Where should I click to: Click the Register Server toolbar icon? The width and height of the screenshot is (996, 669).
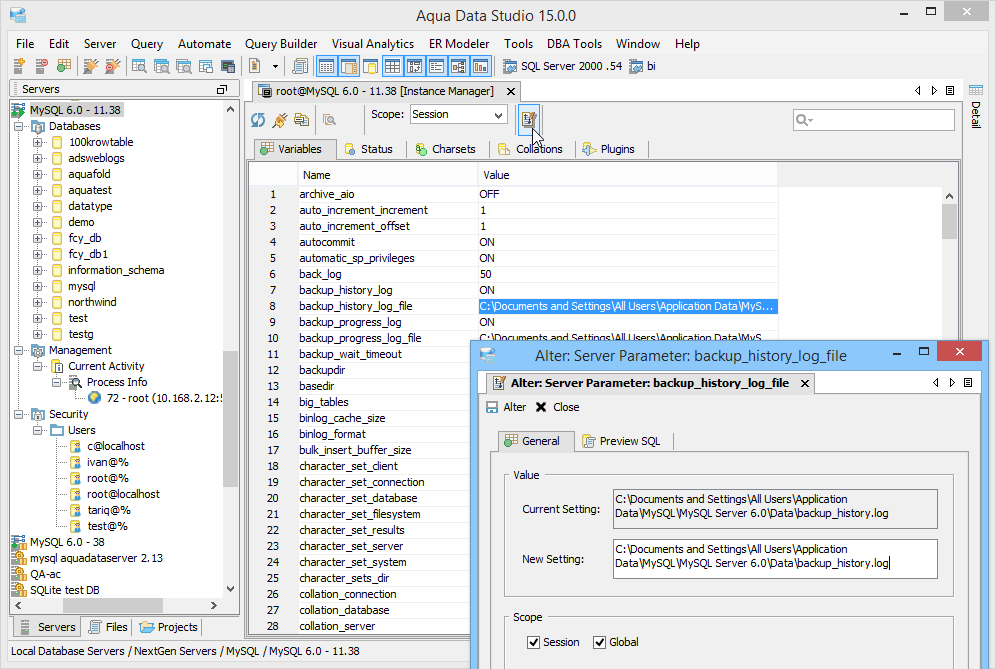point(20,65)
